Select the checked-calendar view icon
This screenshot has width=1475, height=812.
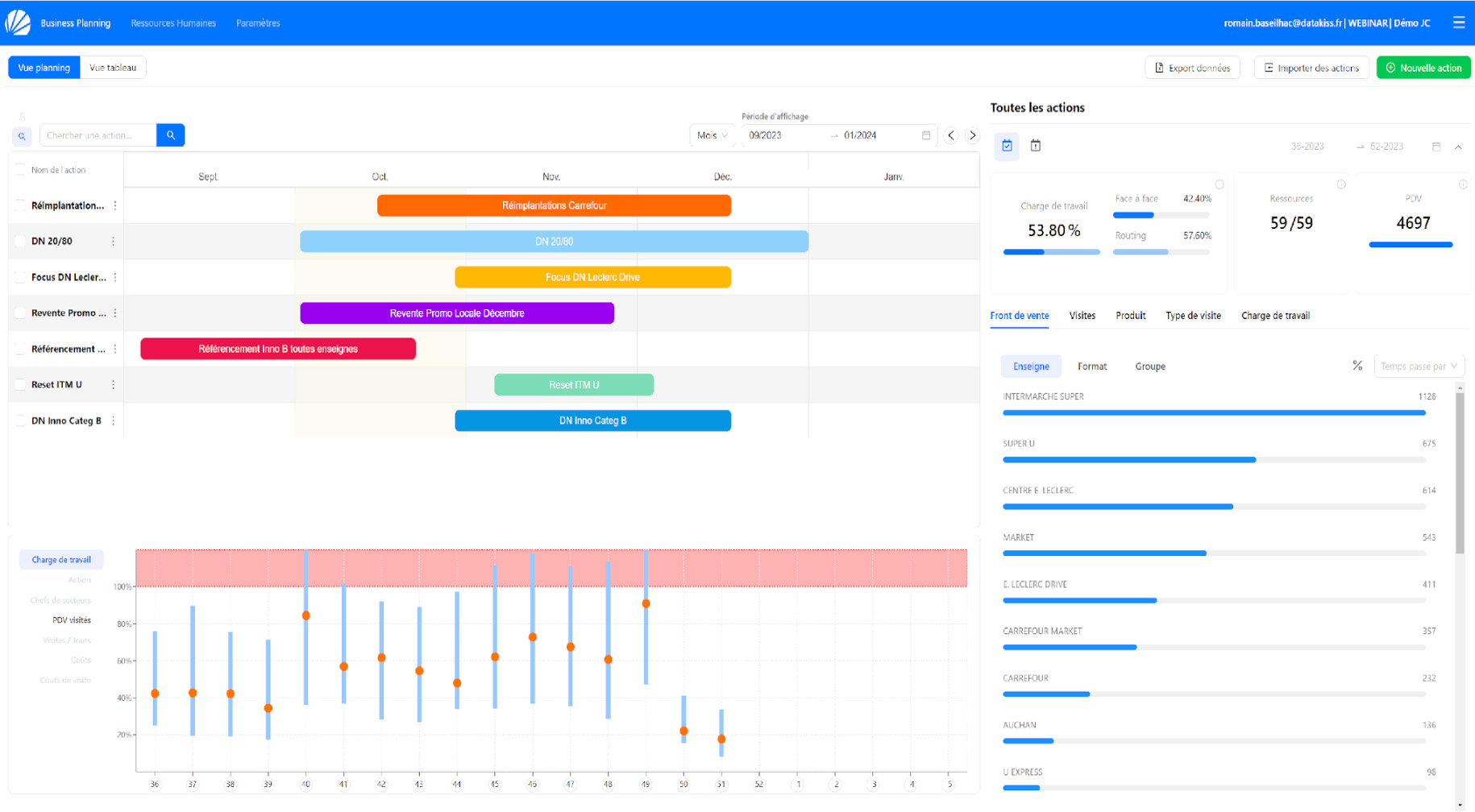point(1007,146)
